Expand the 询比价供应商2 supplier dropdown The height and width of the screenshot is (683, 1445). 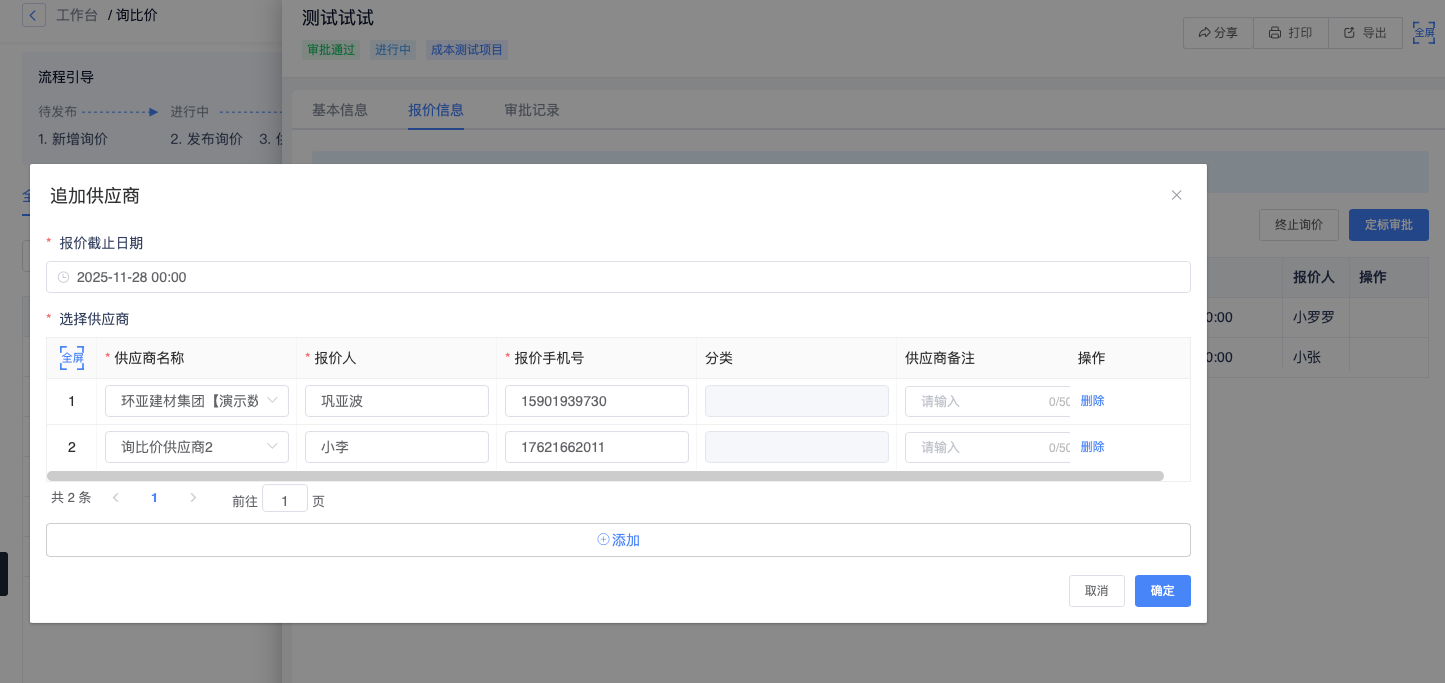tap(197, 447)
